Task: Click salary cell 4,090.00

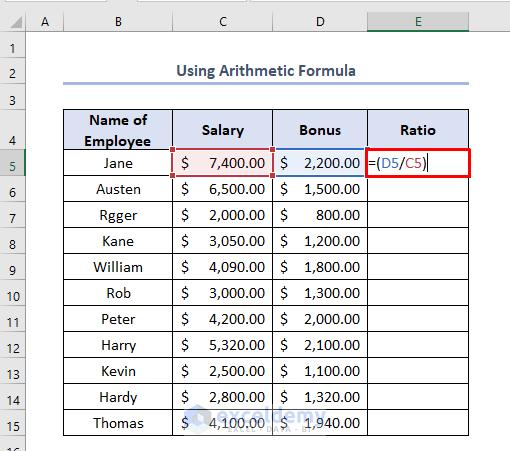Action: [x=223, y=267]
